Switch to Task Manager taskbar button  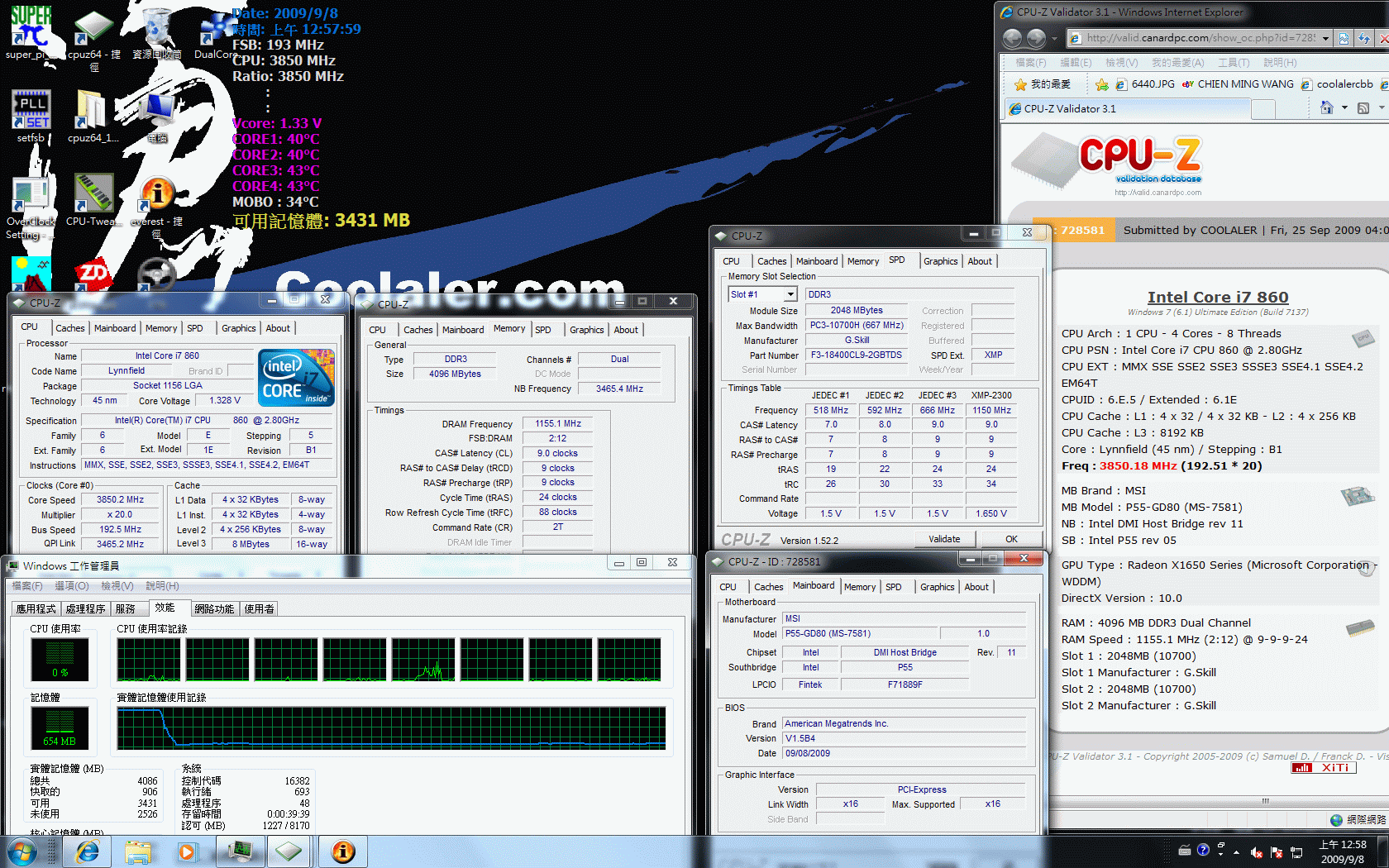pyautogui.click(x=241, y=851)
